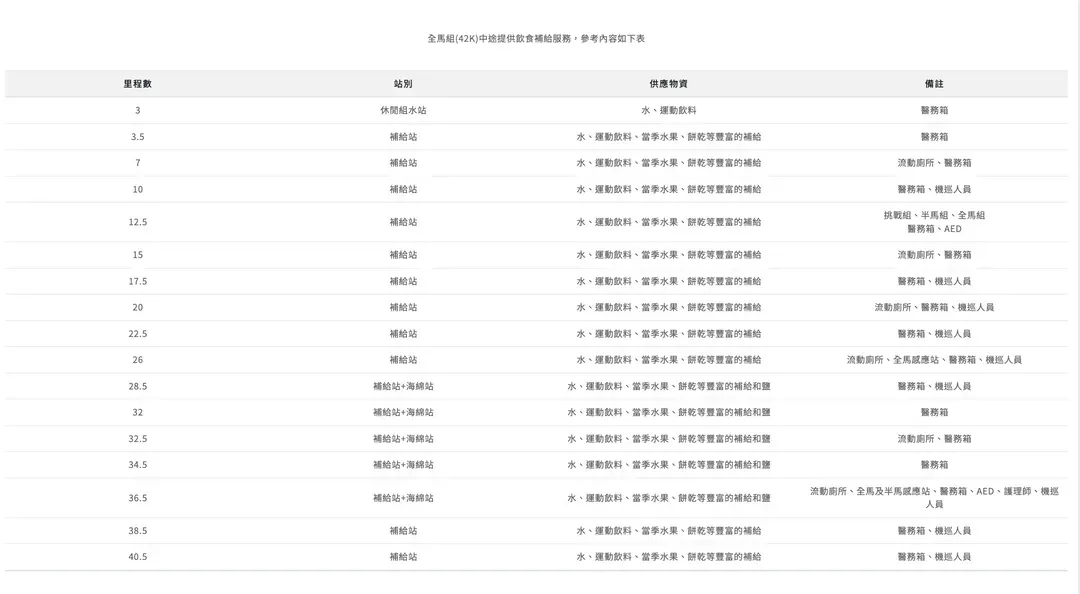
Task: Select the 17.5 mileage cell
Action: click(137, 281)
